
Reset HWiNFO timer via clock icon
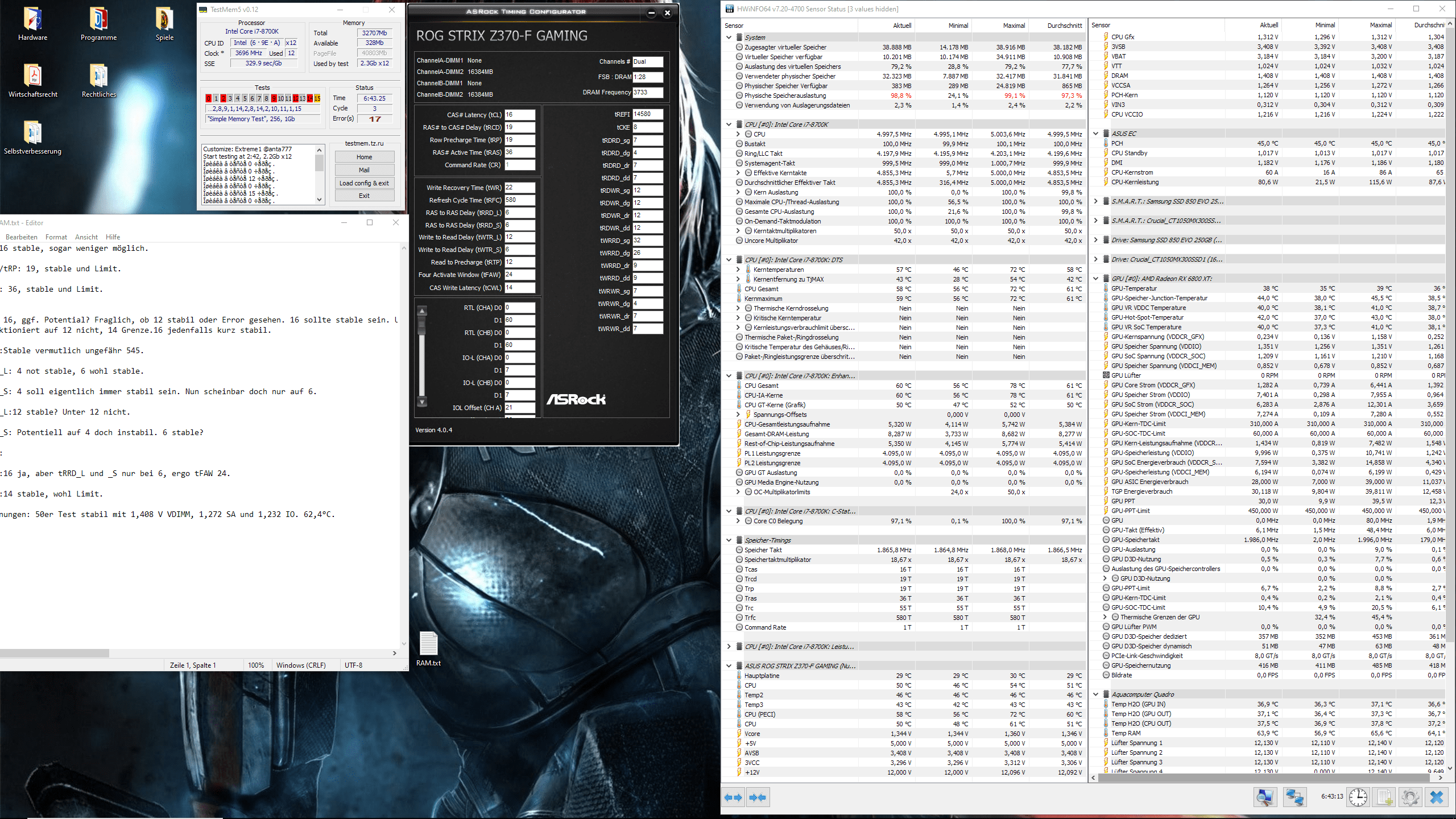pos(1358,797)
